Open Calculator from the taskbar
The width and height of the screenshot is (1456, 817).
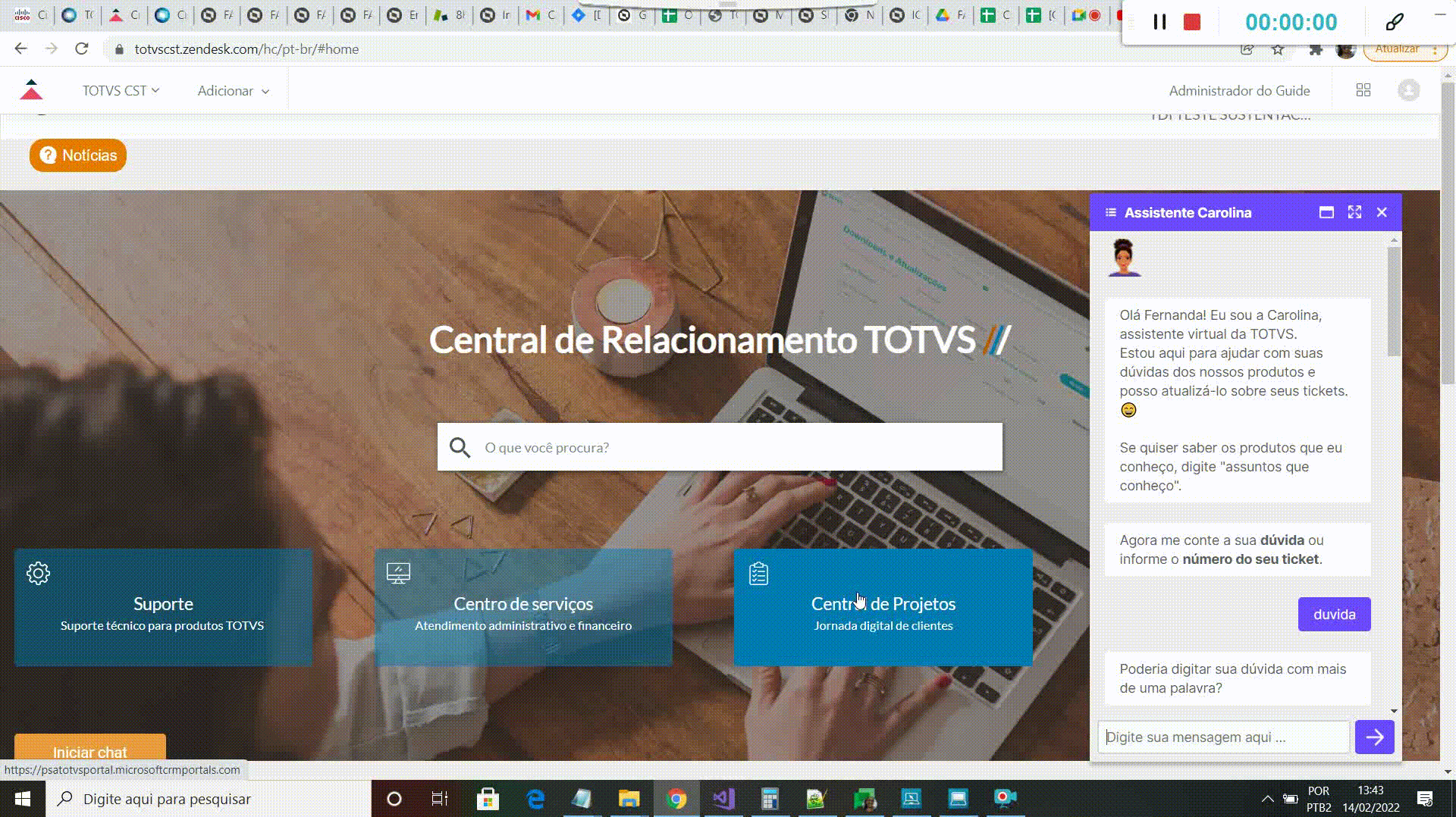770,799
